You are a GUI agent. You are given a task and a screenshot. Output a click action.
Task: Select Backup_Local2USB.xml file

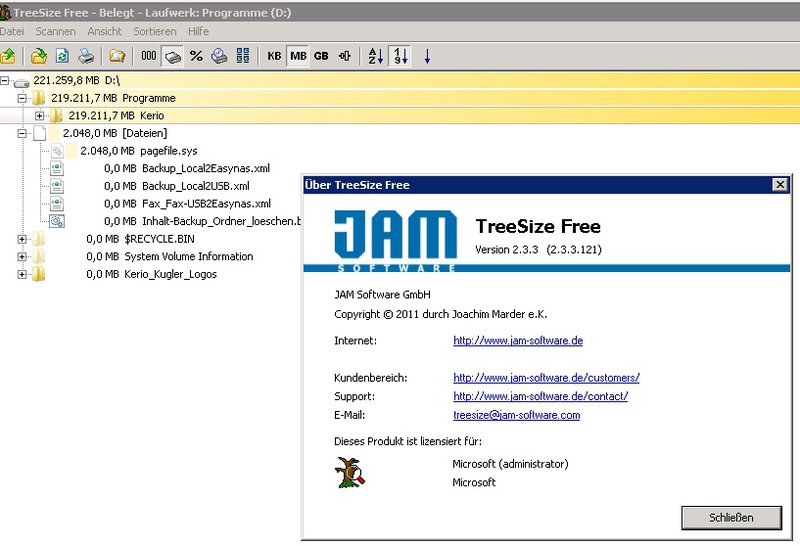pyautogui.click(x=177, y=186)
